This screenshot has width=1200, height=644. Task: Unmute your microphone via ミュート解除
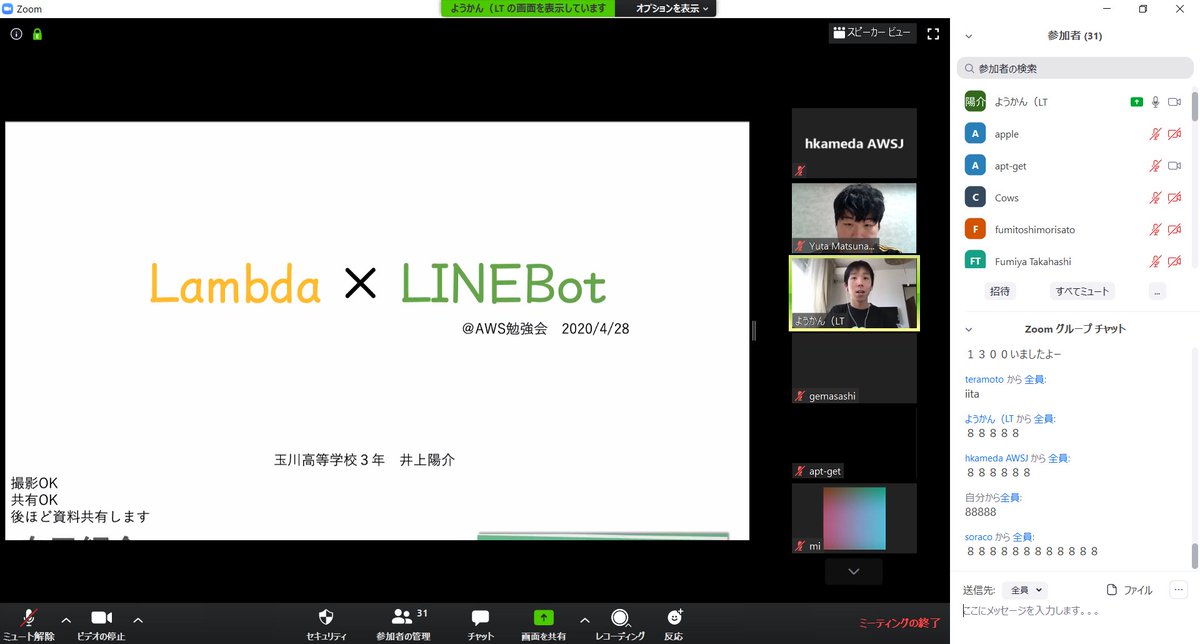pyautogui.click(x=27, y=622)
